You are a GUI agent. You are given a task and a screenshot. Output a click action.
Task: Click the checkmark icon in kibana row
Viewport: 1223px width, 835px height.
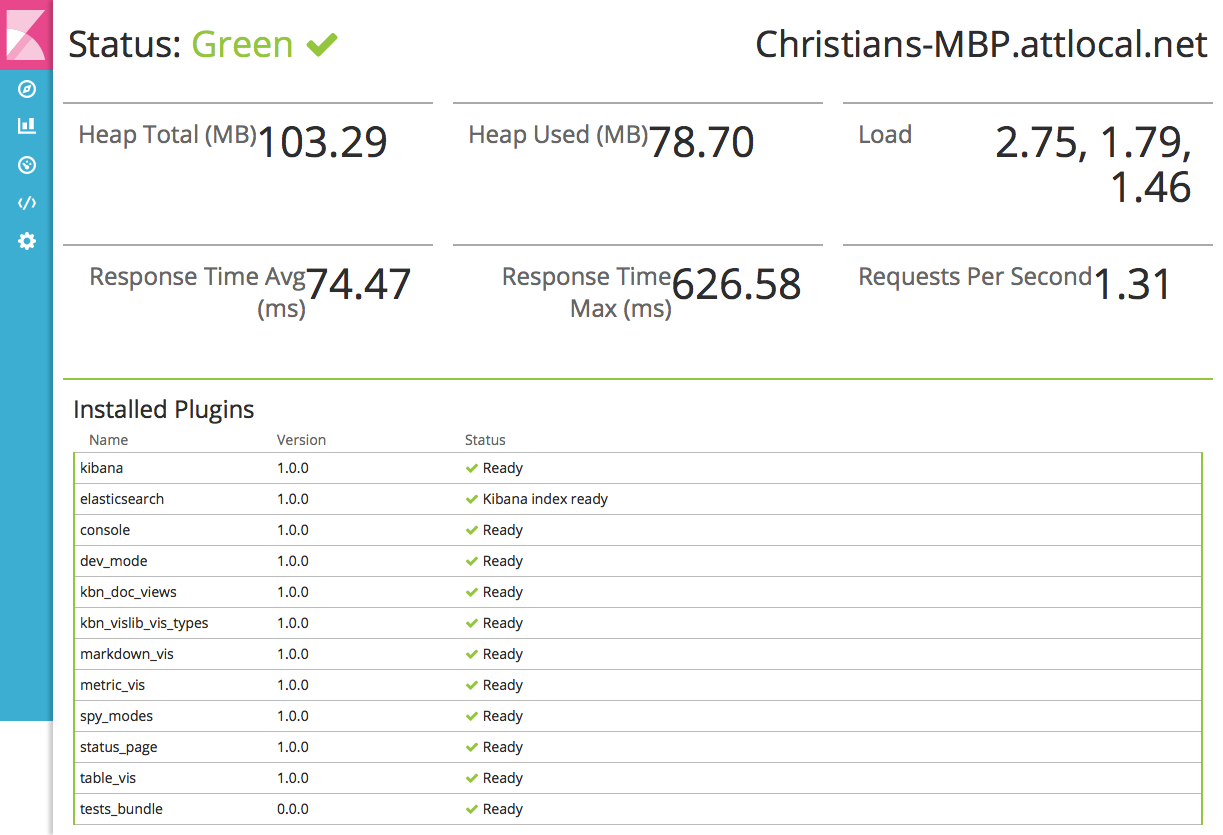pos(471,468)
